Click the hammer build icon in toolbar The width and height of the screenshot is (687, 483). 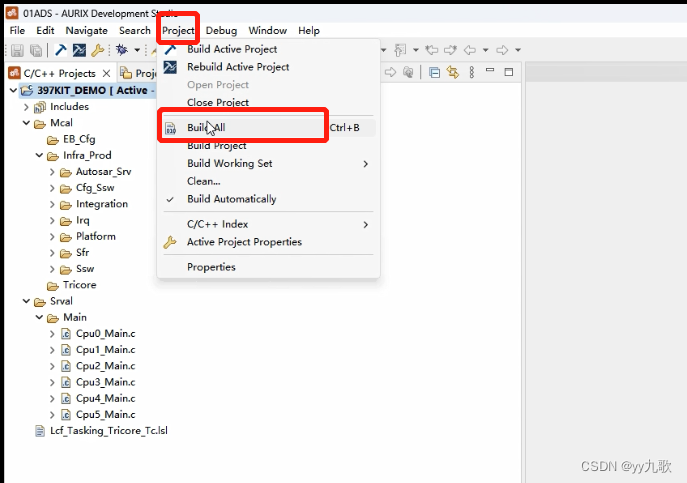click(x=60, y=50)
